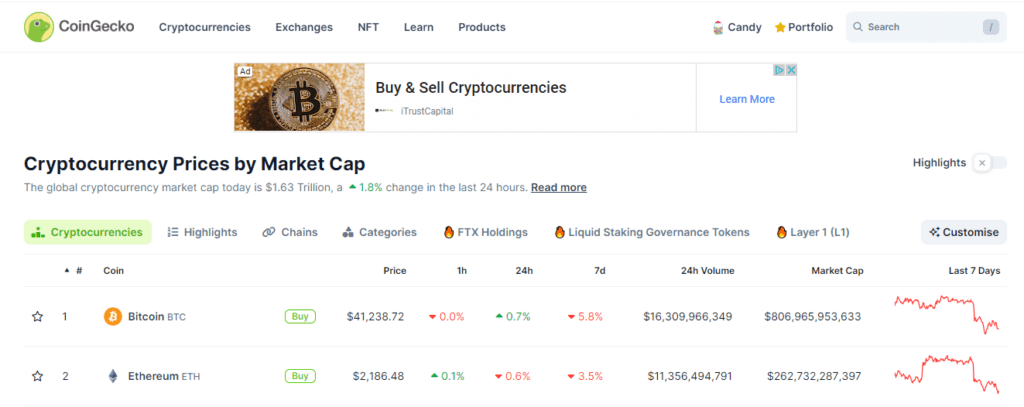The image size is (1024, 407).
Task: Click the Search input field
Action: tap(918, 27)
